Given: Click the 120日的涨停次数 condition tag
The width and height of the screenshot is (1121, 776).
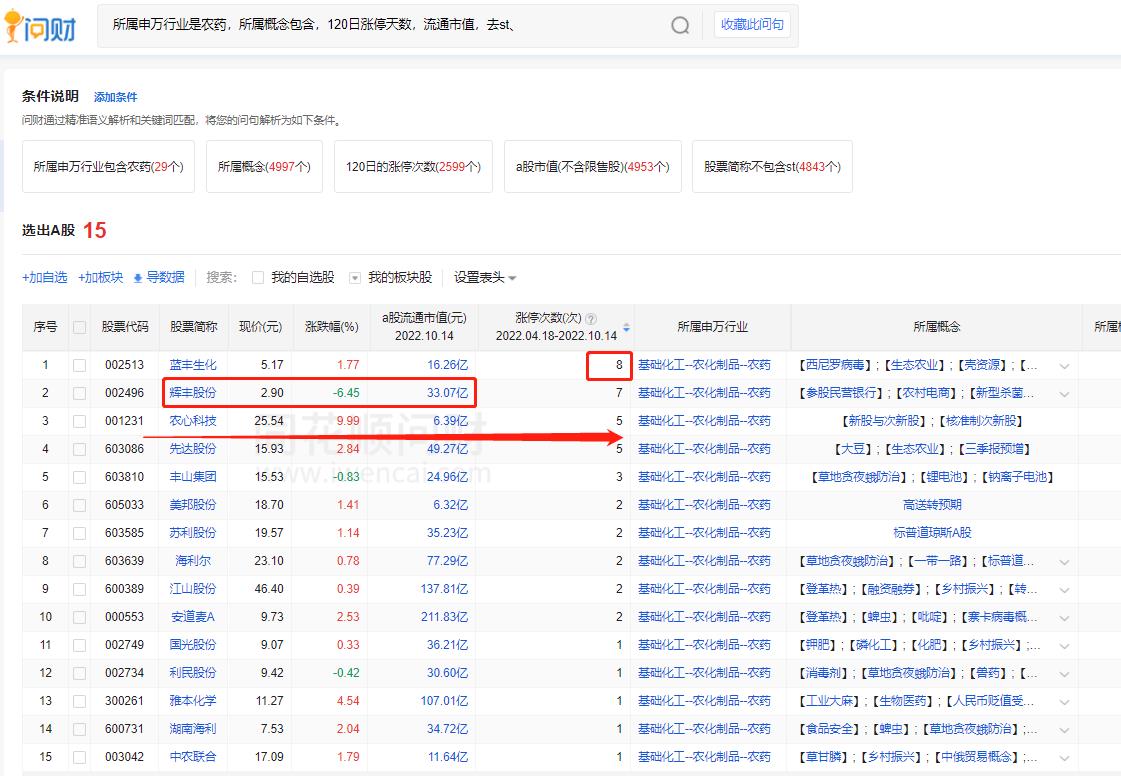Looking at the screenshot, I should [x=413, y=167].
